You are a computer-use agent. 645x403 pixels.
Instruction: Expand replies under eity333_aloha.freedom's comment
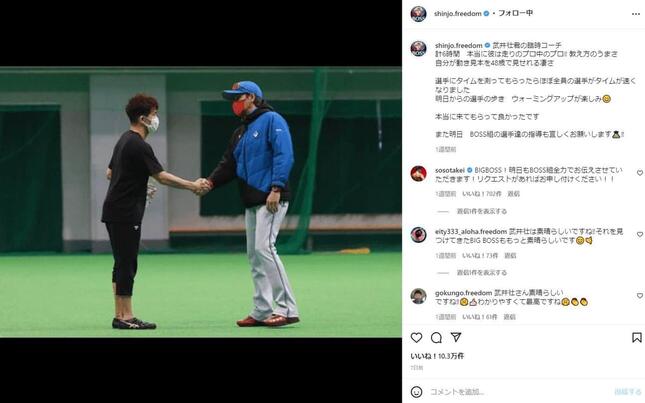pos(481,273)
